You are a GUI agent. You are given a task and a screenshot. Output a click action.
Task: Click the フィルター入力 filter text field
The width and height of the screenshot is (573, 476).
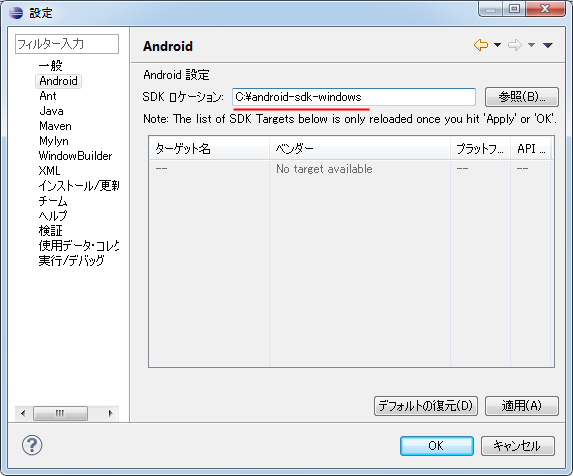tap(67, 44)
